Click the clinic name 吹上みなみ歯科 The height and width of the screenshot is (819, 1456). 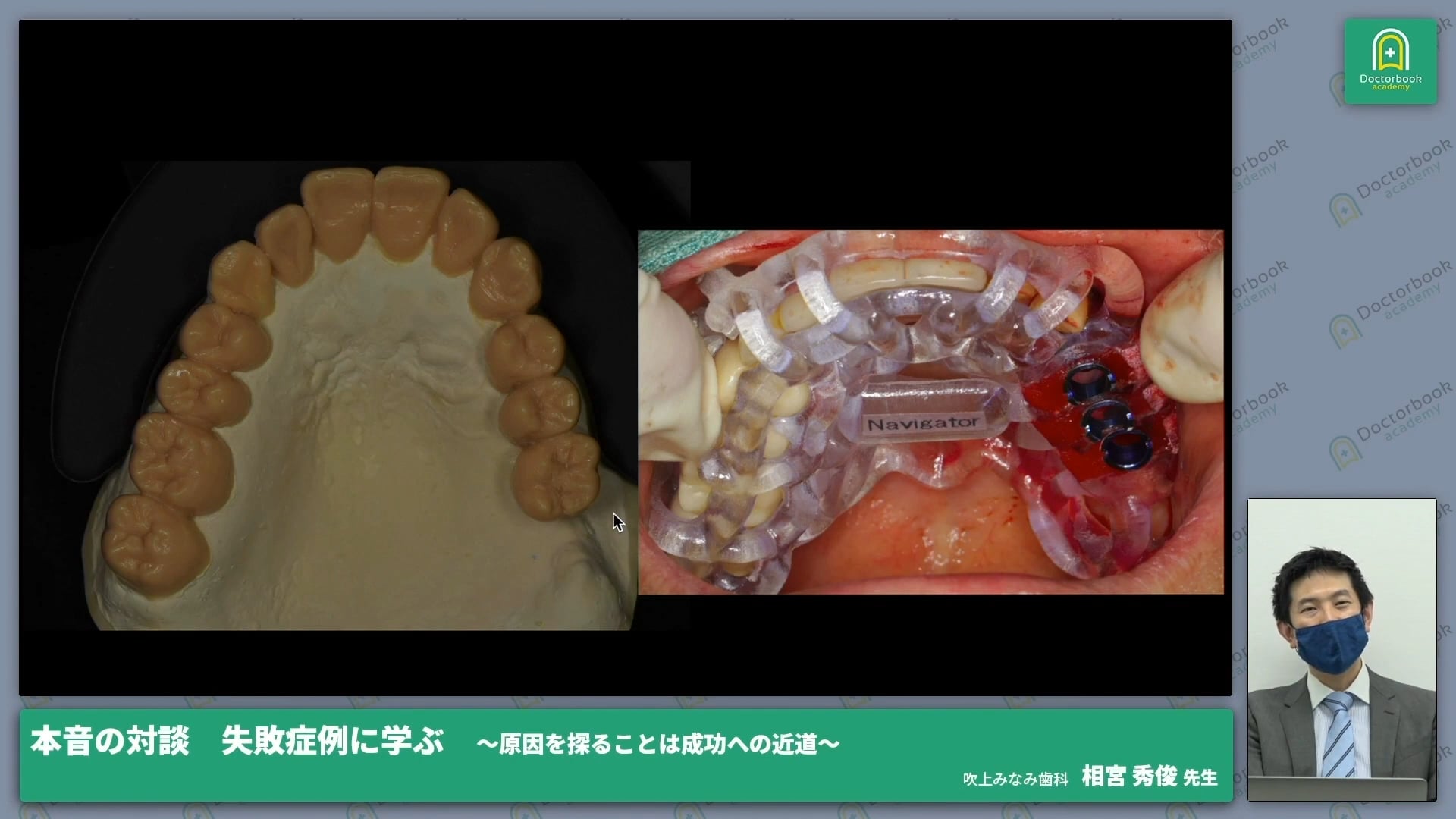1015,779
